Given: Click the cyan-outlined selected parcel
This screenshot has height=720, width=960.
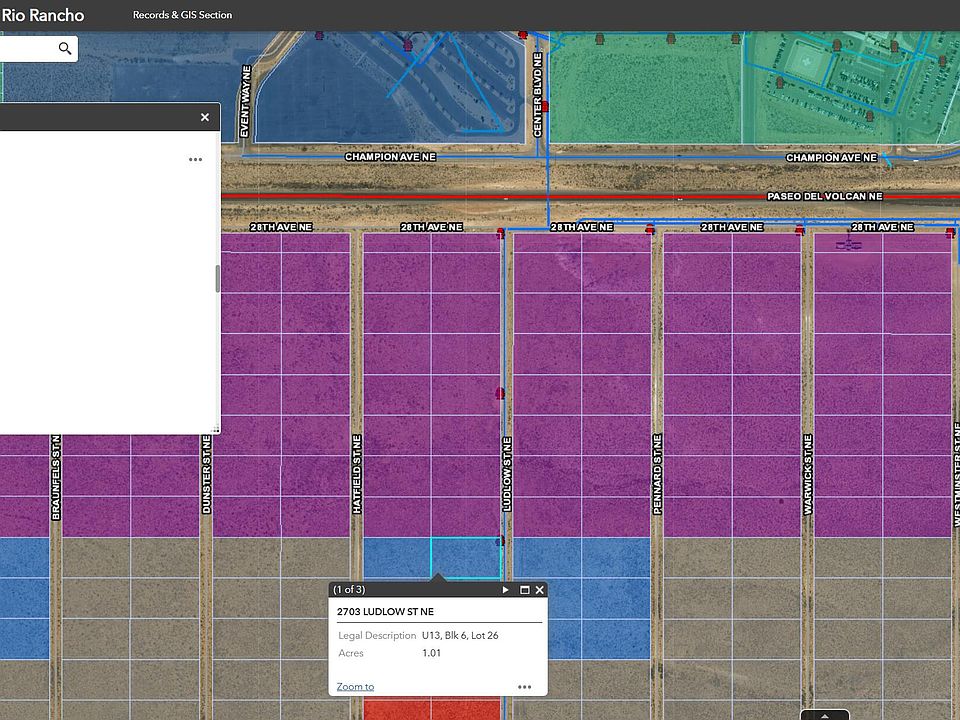Looking at the screenshot, I should (x=466, y=556).
